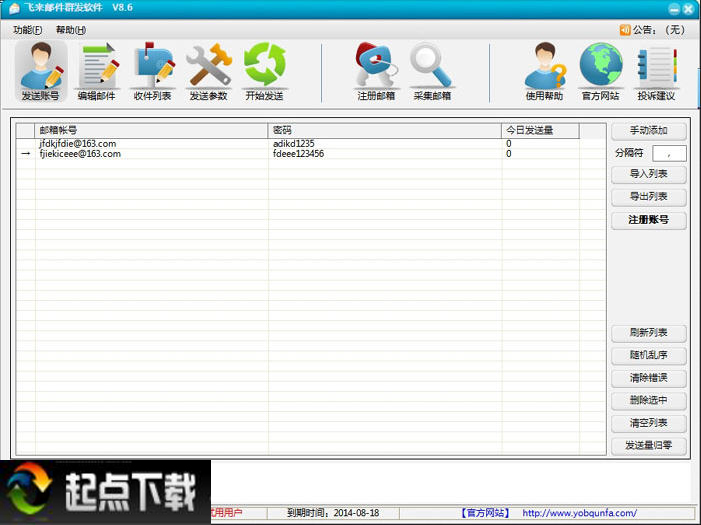Screen dimensions: 701x525
Task: Click the app icon in title bar
Action: point(14,8)
